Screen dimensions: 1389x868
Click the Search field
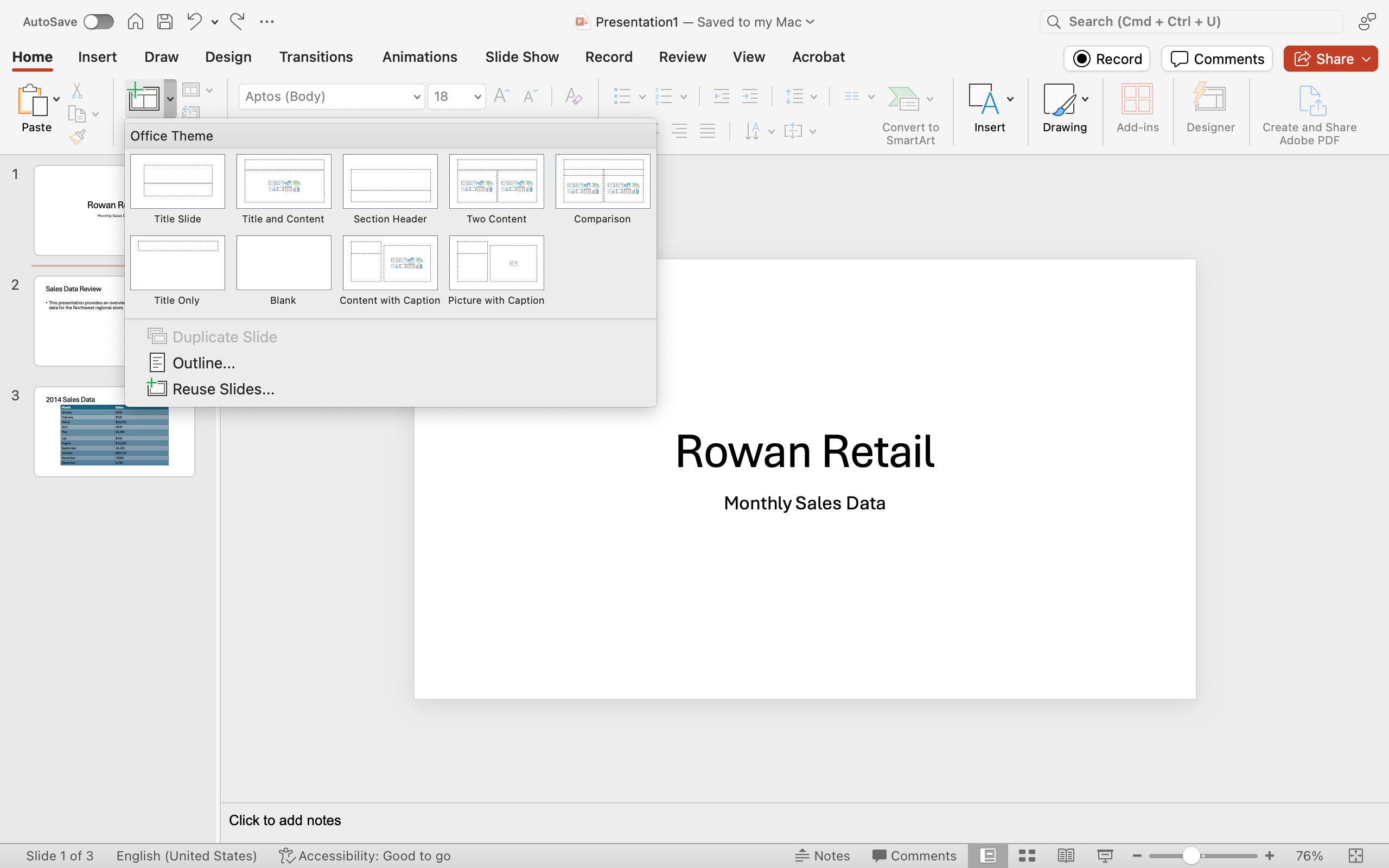[x=1192, y=22]
